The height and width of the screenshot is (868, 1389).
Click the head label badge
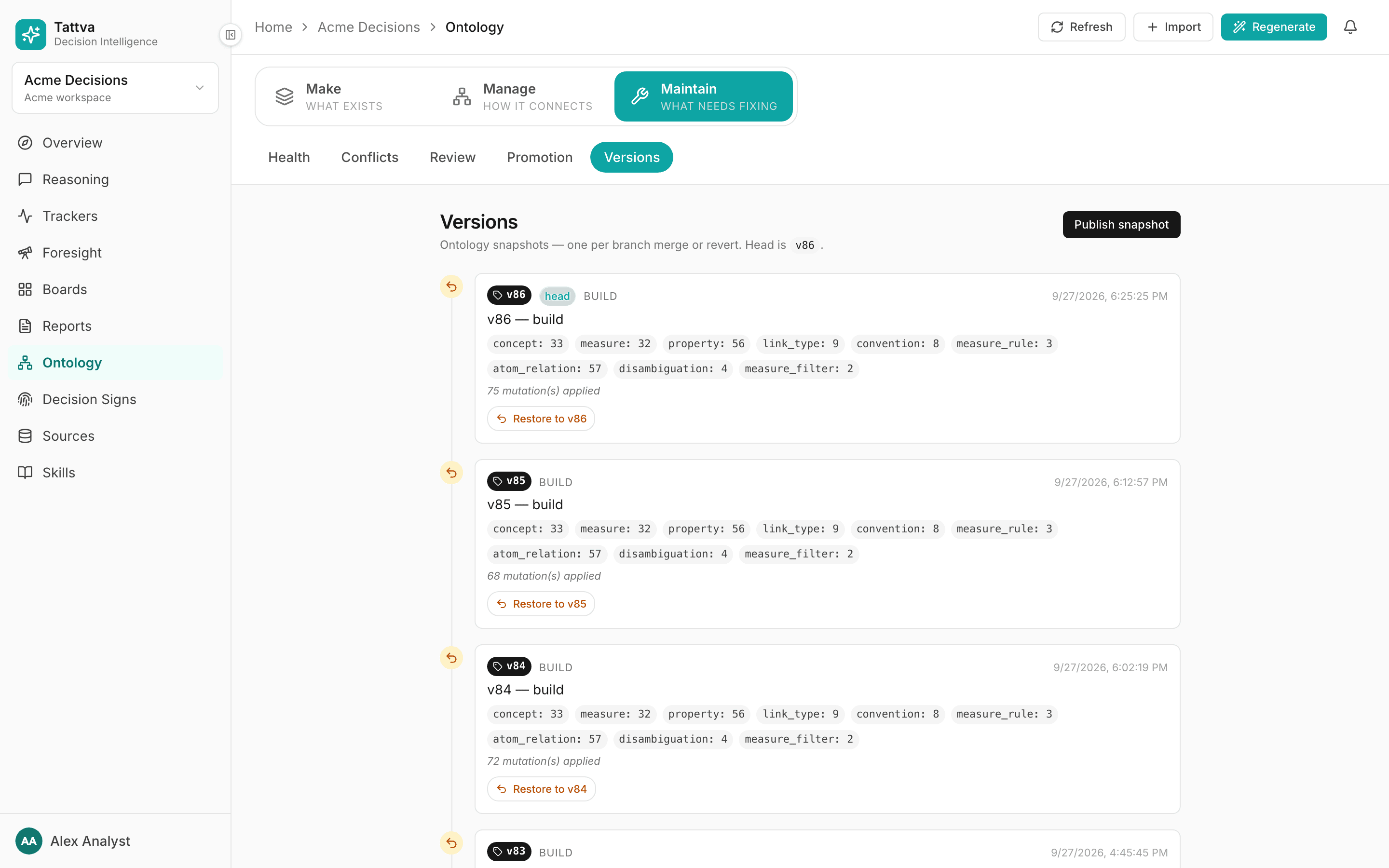557,296
